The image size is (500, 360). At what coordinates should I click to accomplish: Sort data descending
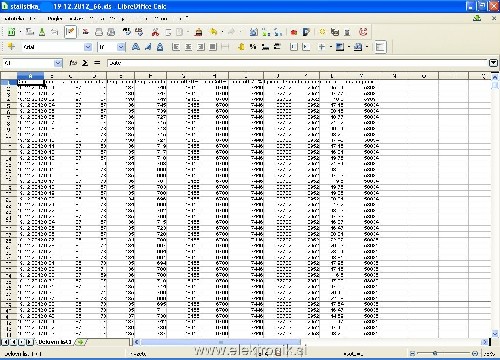tap(278, 32)
